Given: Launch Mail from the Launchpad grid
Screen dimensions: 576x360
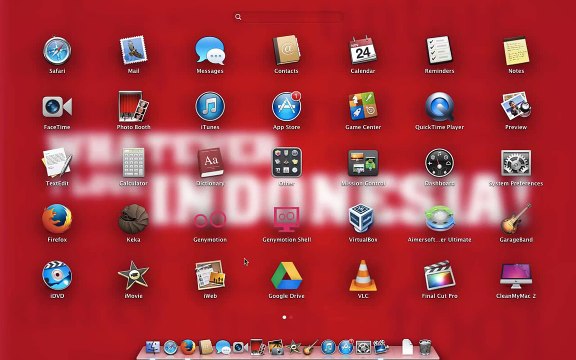Looking at the screenshot, I should (133, 50).
